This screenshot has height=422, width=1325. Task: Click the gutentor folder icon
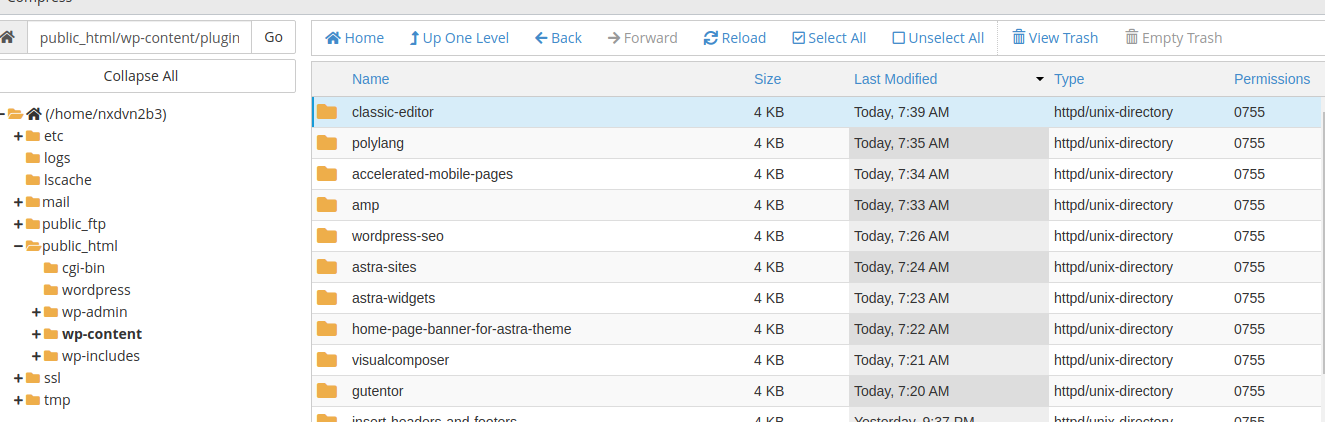(x=327, y=391)
